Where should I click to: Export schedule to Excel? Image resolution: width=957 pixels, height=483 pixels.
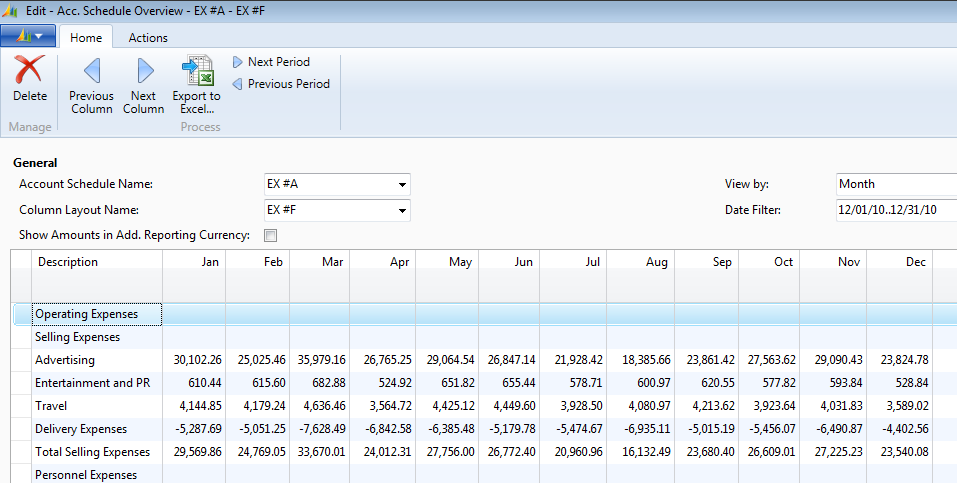(x=196, y=71)
